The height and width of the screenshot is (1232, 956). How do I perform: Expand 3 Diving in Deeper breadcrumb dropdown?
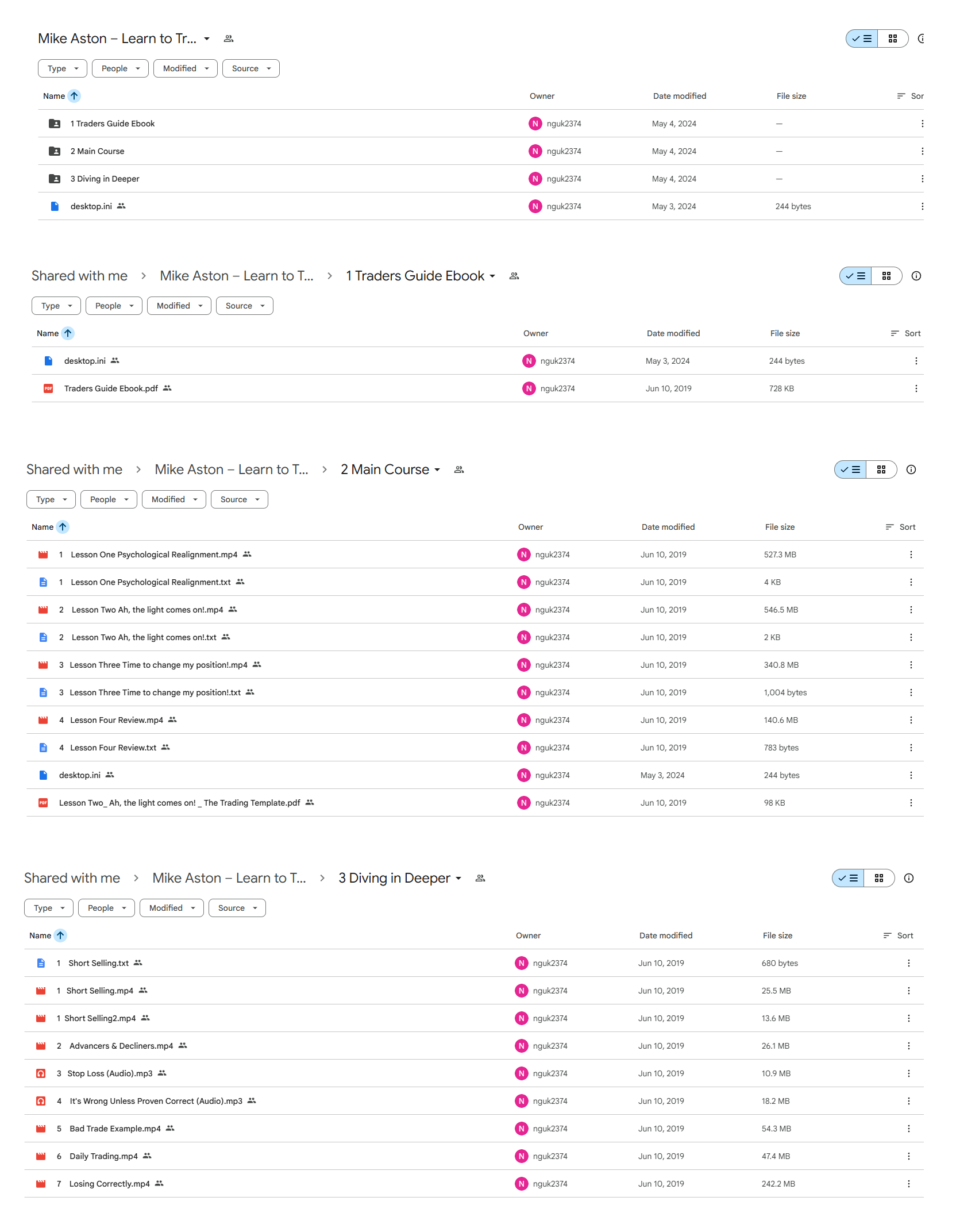(458, 879)
